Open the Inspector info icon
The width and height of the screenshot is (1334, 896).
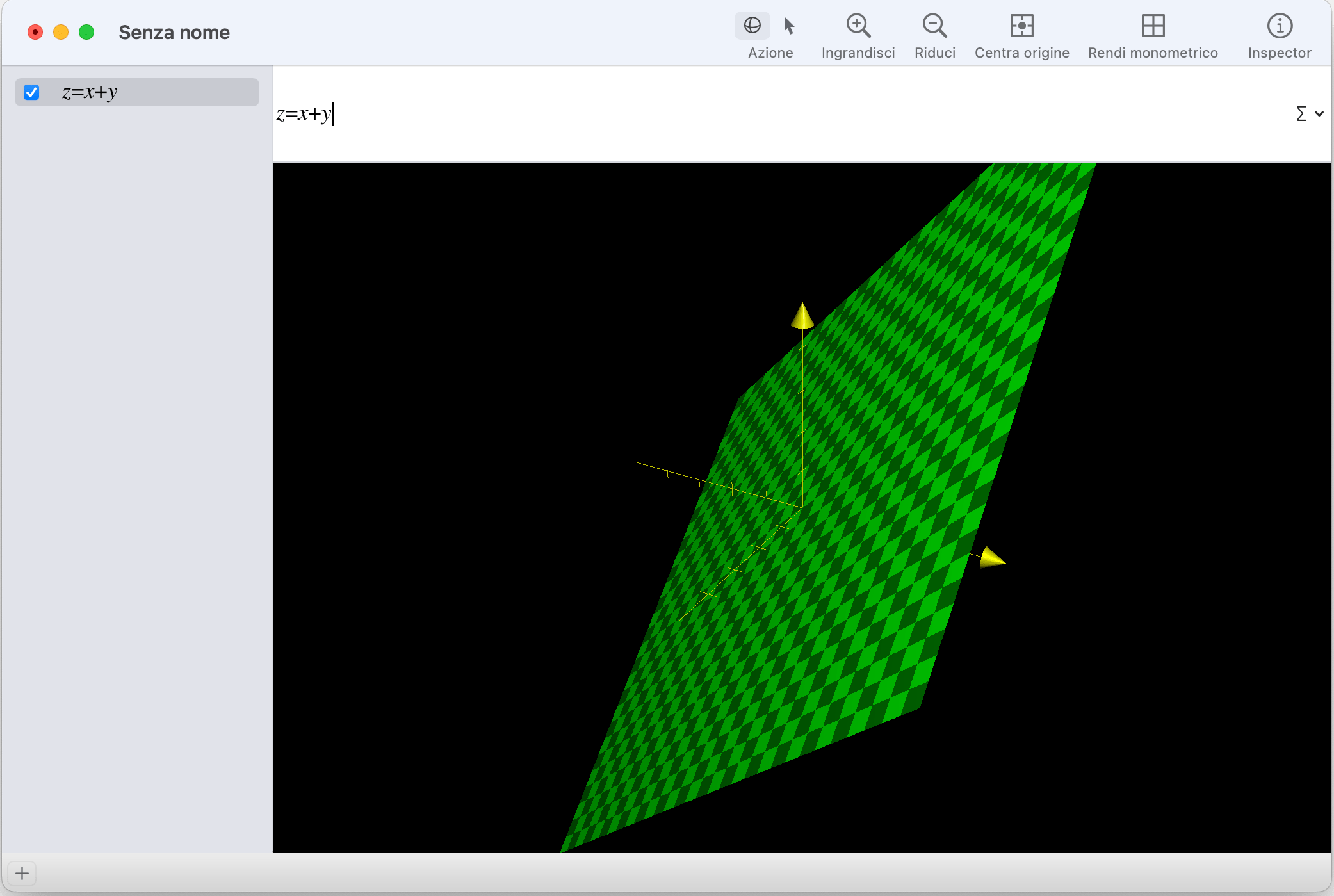(1279, 26)
